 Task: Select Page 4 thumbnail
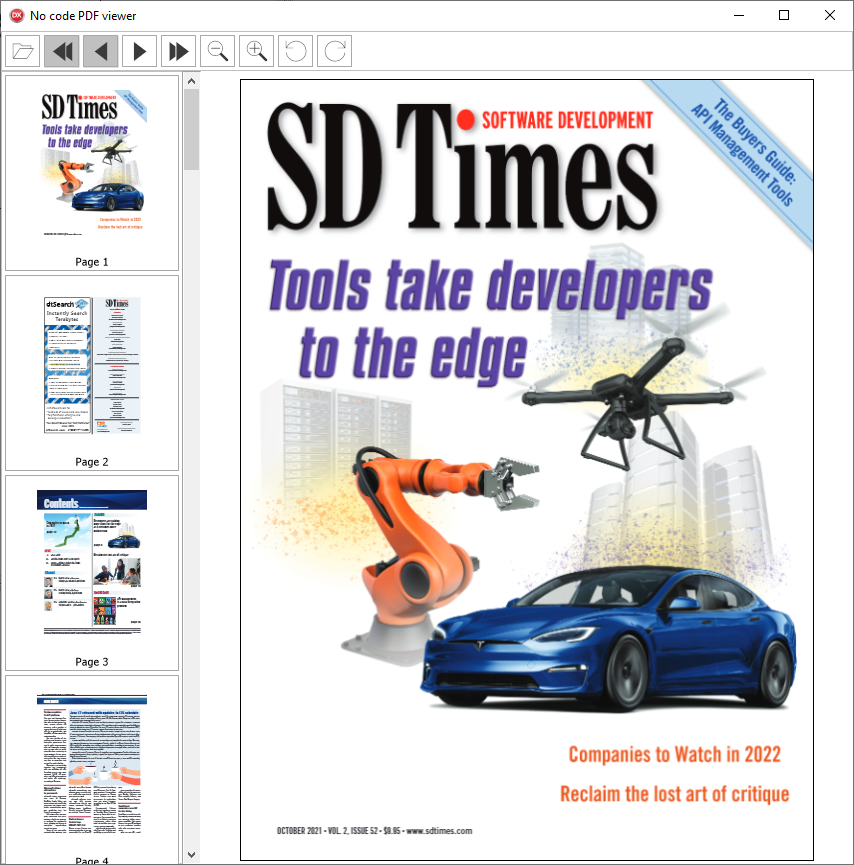92,770
